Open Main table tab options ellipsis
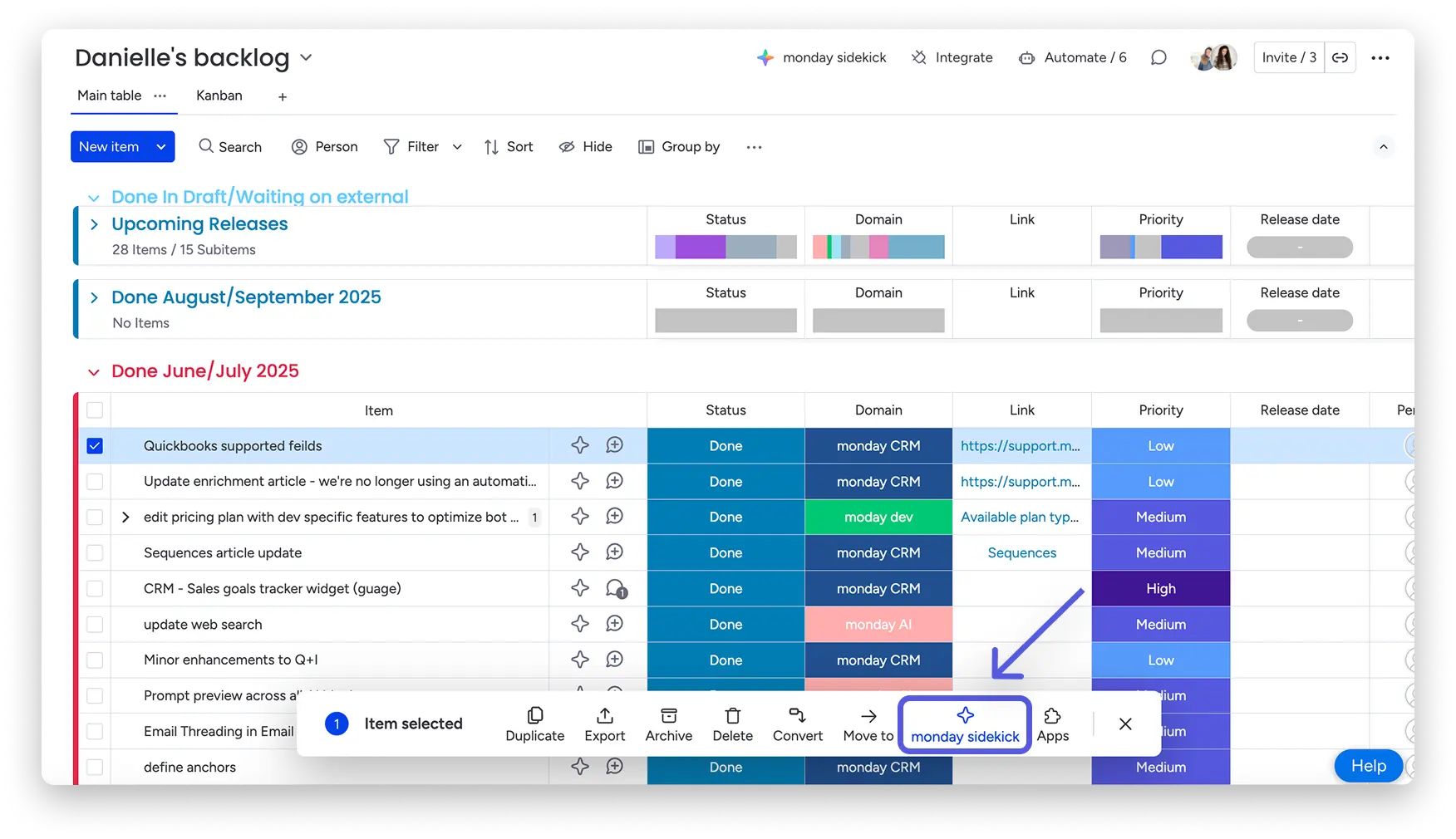The height and width of the screenshot is (839, 1456). pos(160,96)
